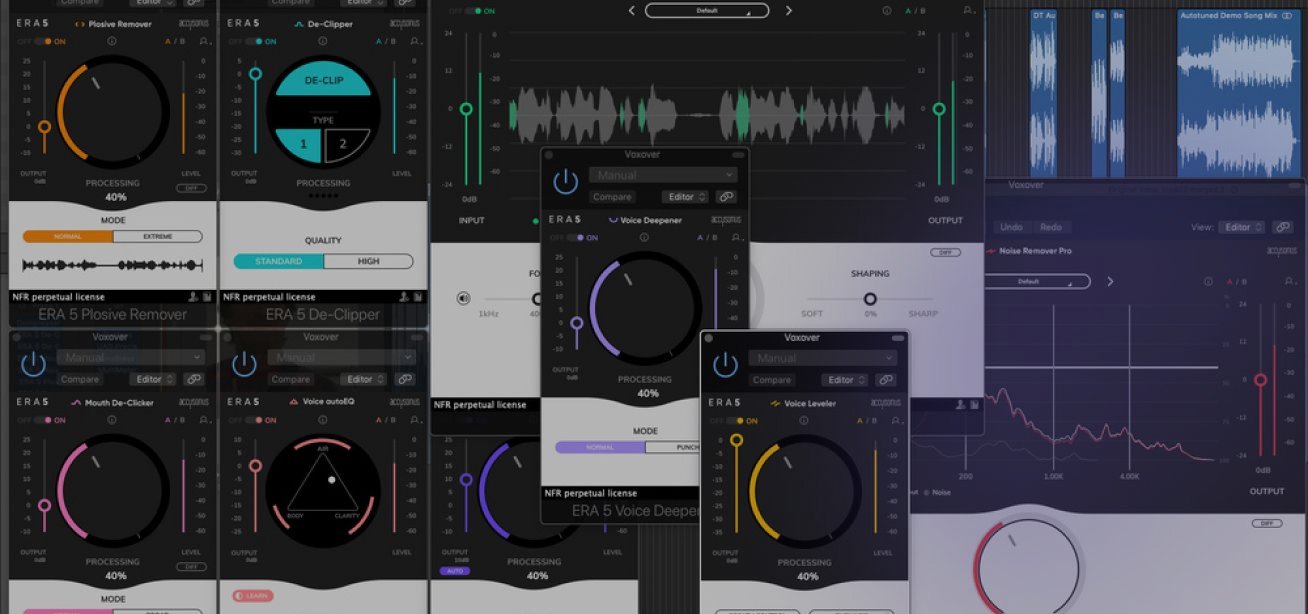Toggle the Voice Deepener ON switch
The image size is (1308, 614).
click(x=577, y=237)
